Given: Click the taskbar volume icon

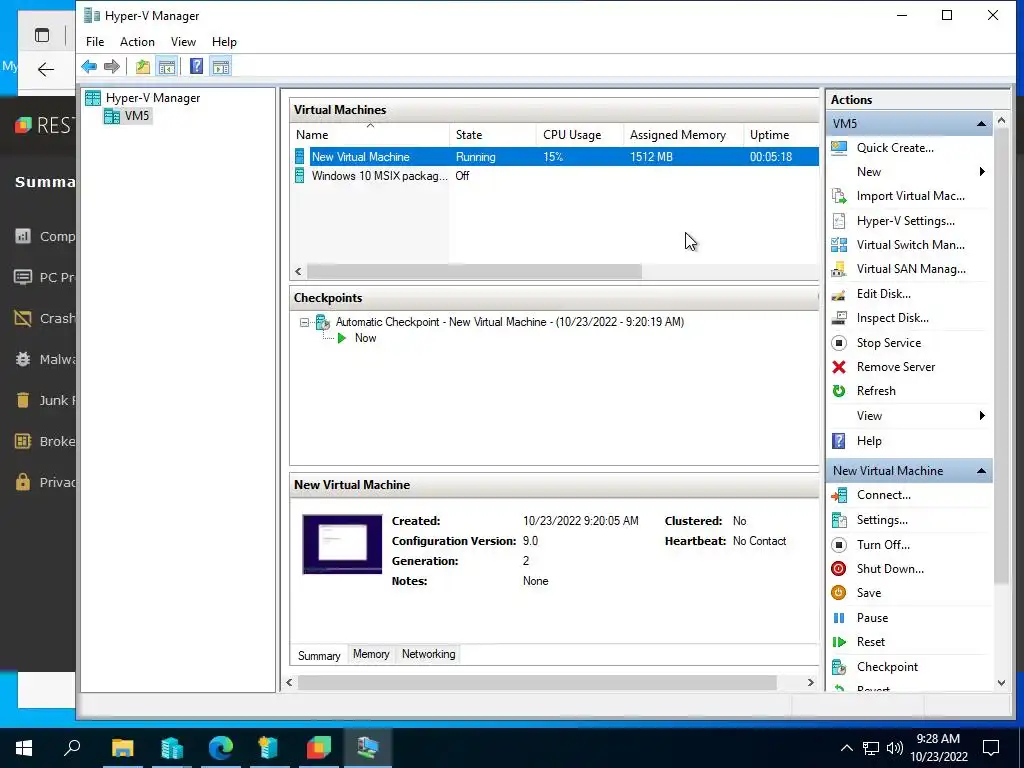Looking at the screenshot, I should pyautogui.click(x=895, y=748).
